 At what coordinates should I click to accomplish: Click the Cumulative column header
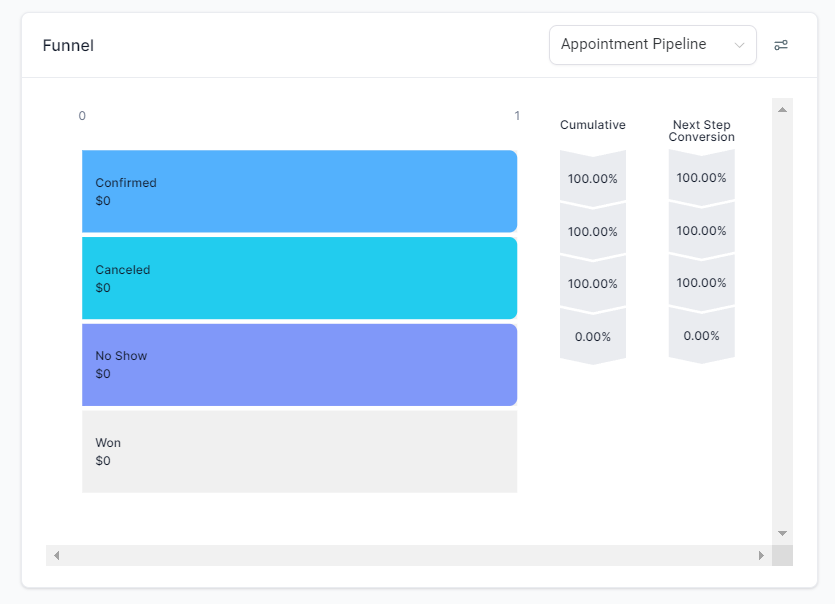pos(593,125)
